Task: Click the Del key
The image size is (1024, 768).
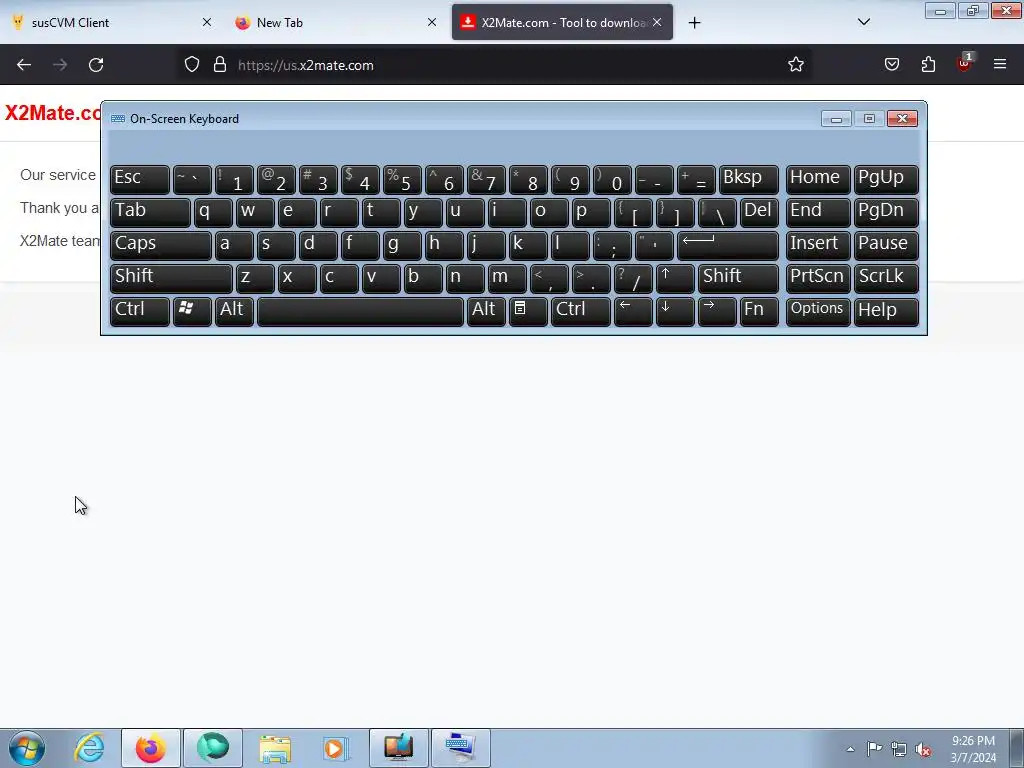Action: pos(759,212)
